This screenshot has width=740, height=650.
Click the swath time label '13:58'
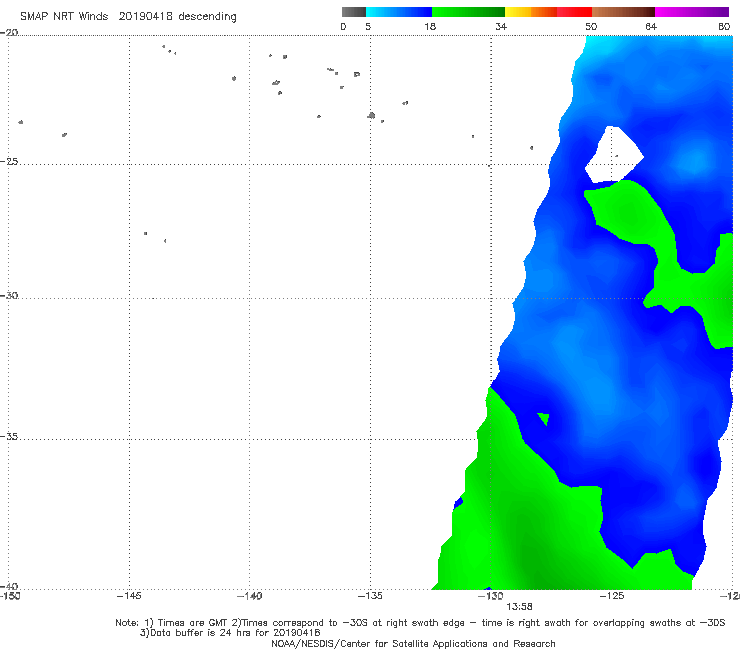[519, 607]
